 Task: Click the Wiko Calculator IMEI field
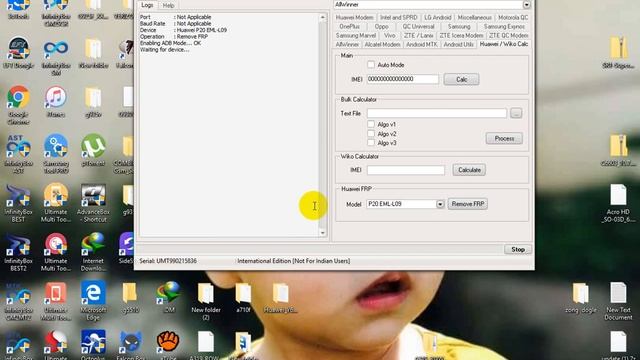coord(406,170)
